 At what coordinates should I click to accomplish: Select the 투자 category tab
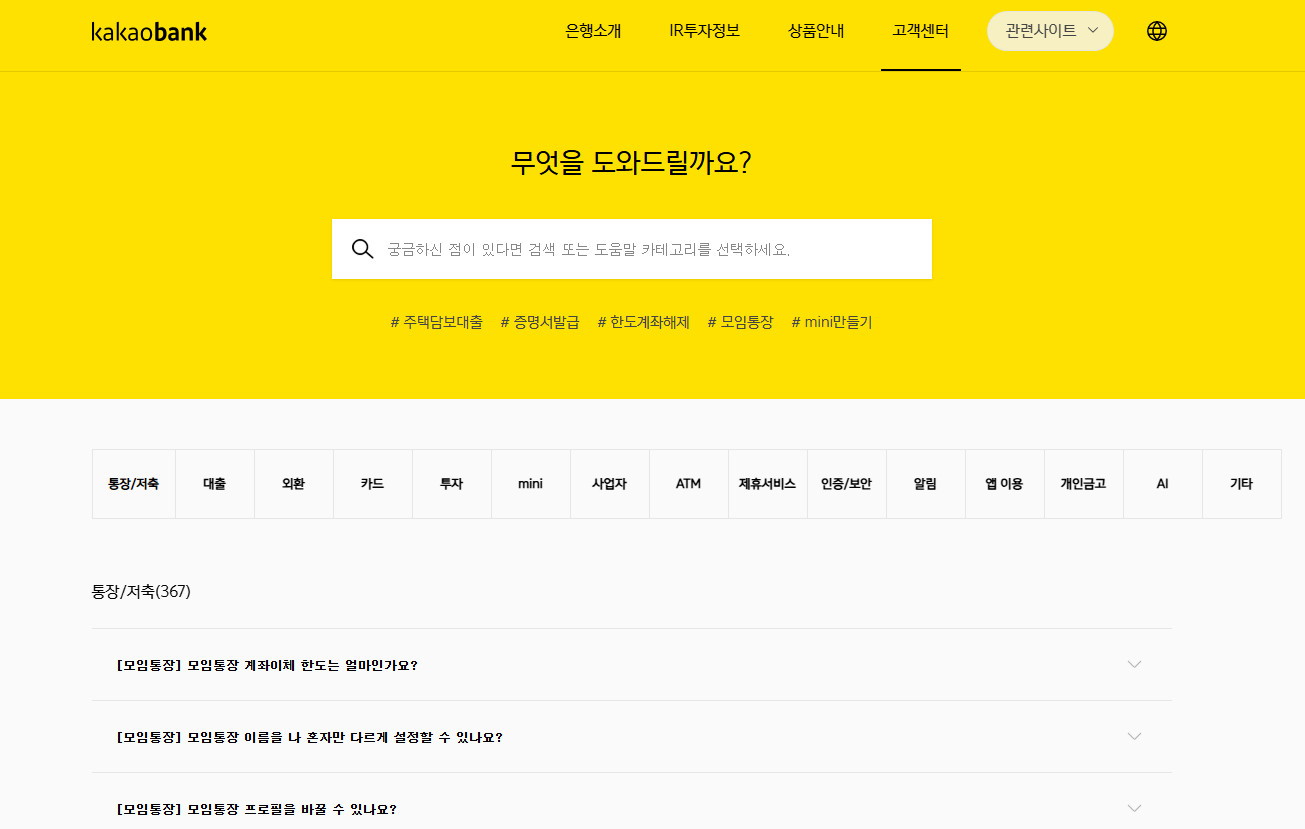[x=452, y=484]
